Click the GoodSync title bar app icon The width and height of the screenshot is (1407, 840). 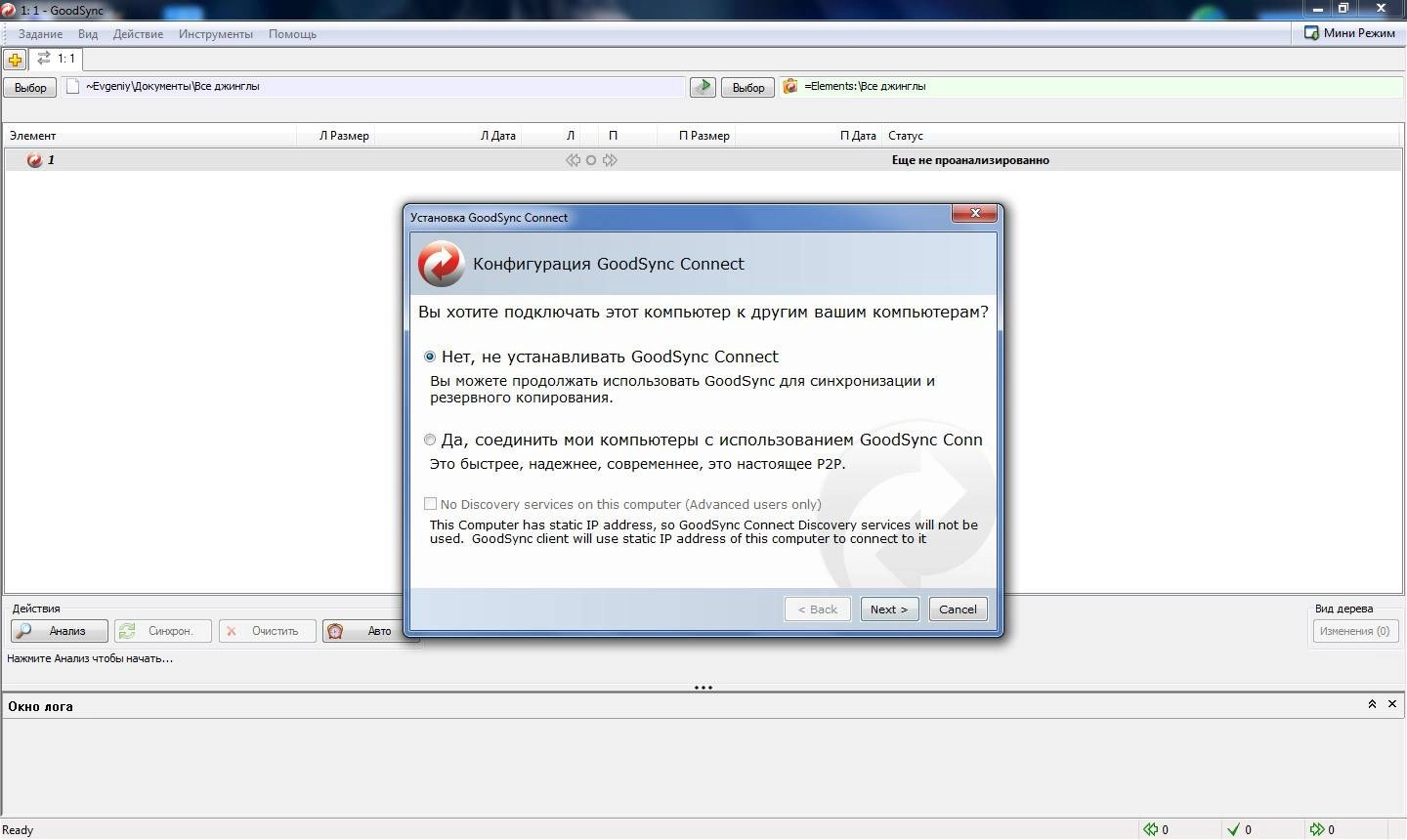(10, 10)
